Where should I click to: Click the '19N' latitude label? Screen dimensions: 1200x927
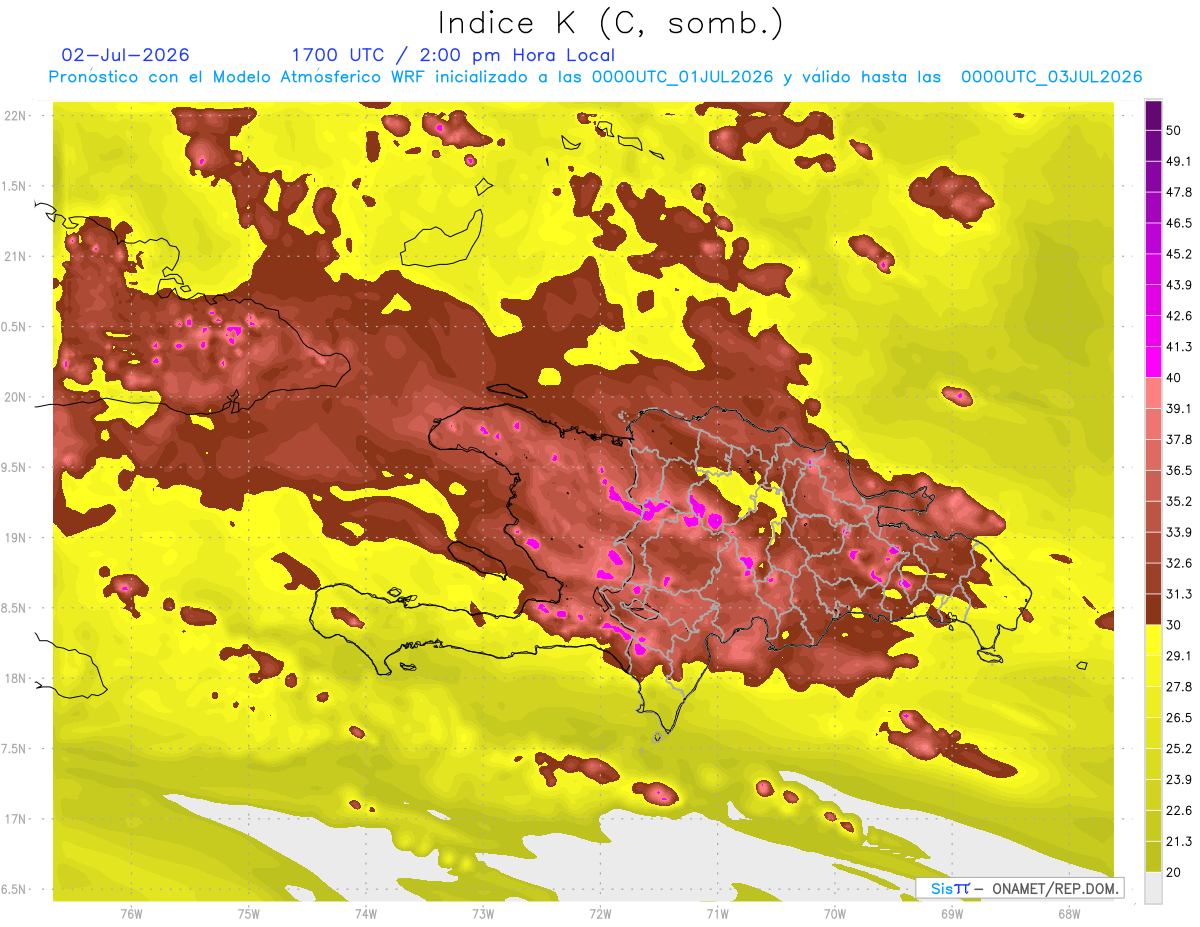(16, 538)
